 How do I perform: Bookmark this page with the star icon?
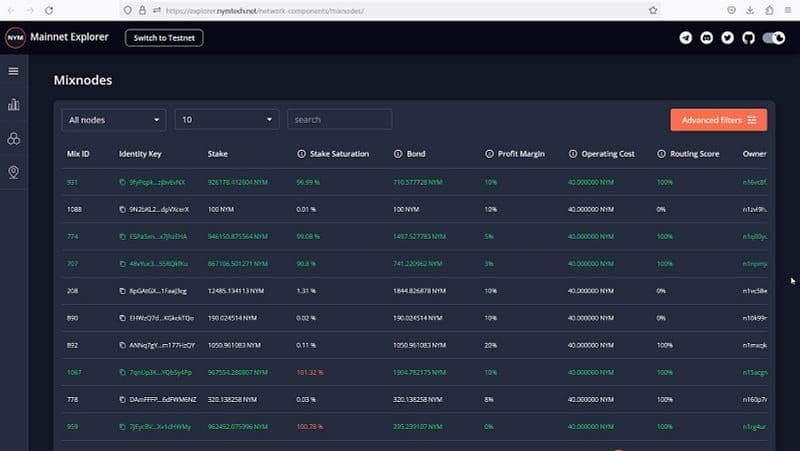[x=653, y=10]
